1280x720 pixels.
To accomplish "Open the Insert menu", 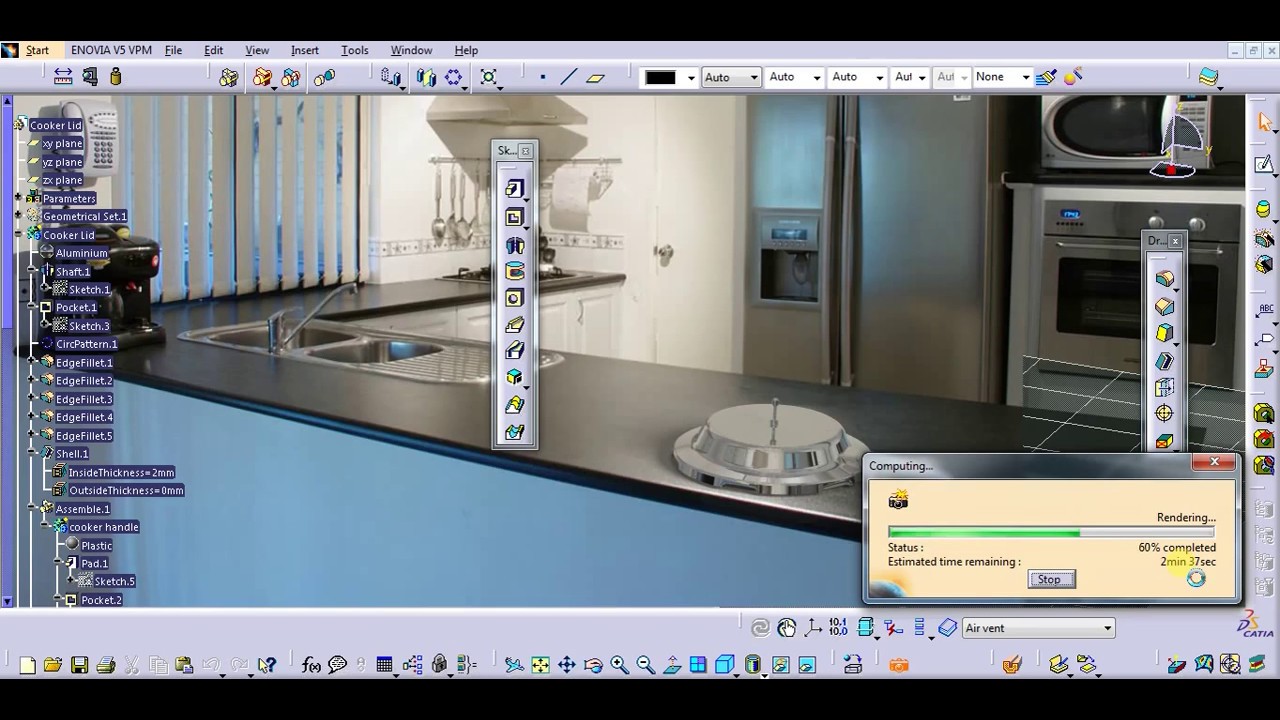I will coord(305,50).
